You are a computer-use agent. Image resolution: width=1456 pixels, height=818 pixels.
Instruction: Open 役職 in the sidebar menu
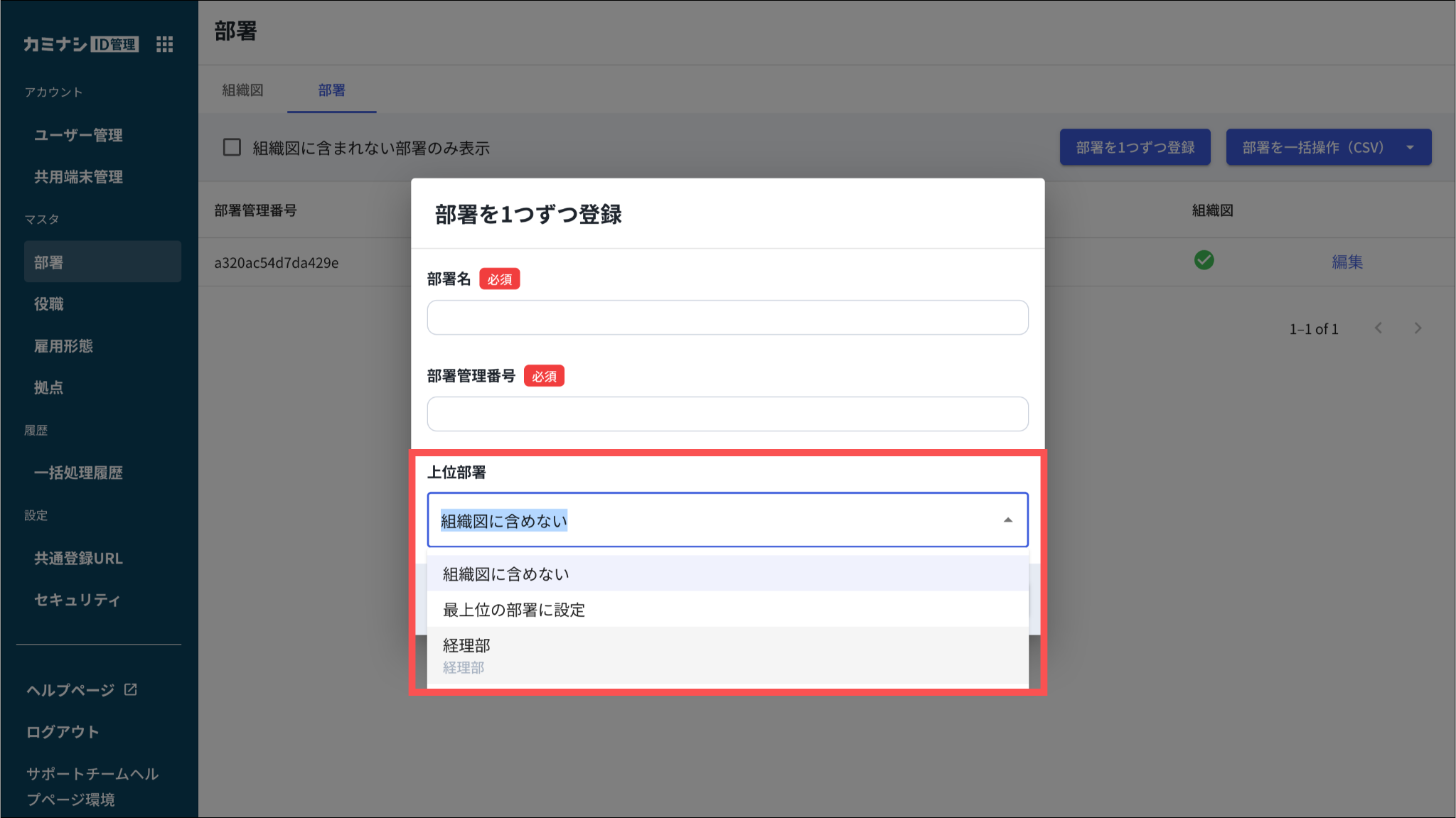click(48, 304)
